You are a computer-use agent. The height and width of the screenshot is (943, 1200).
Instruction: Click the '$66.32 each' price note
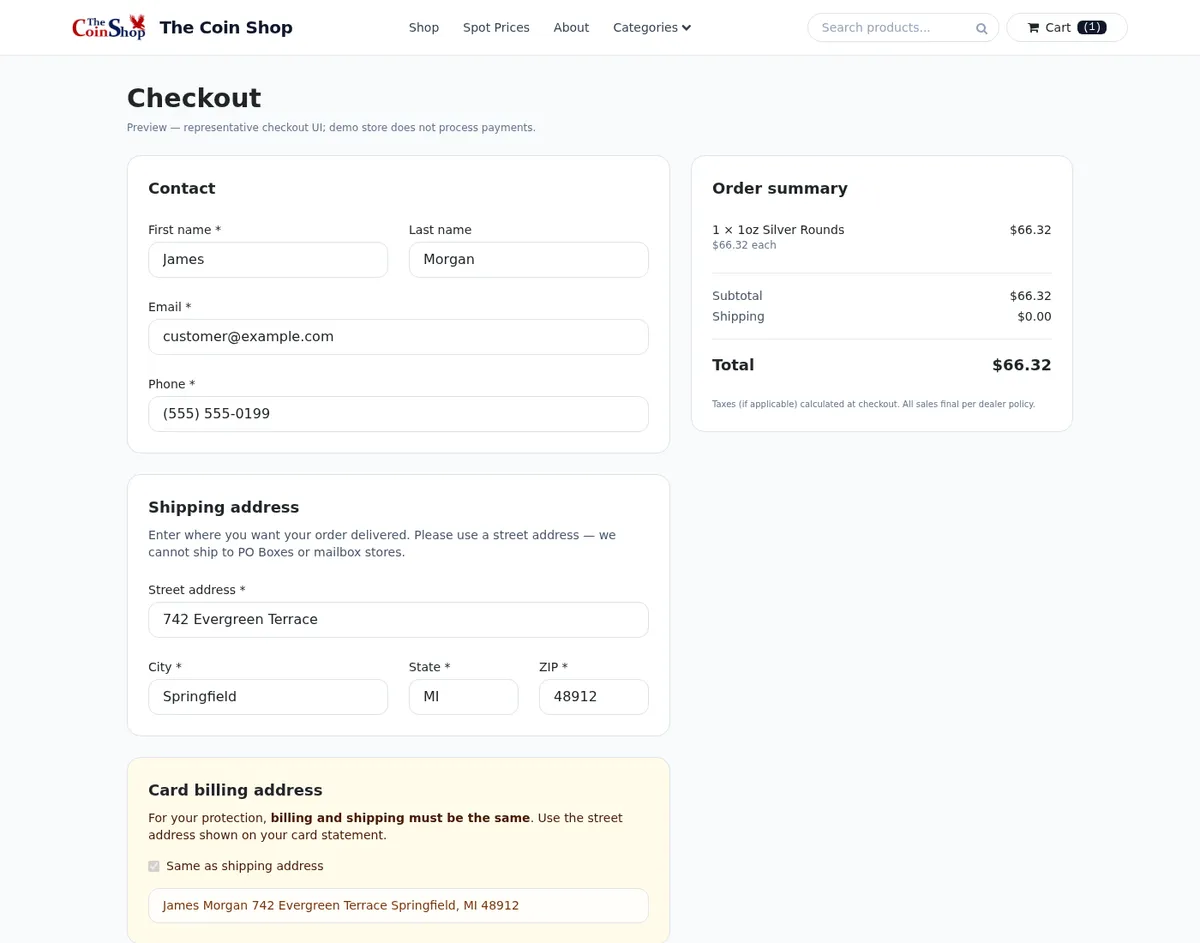(744, 245)
